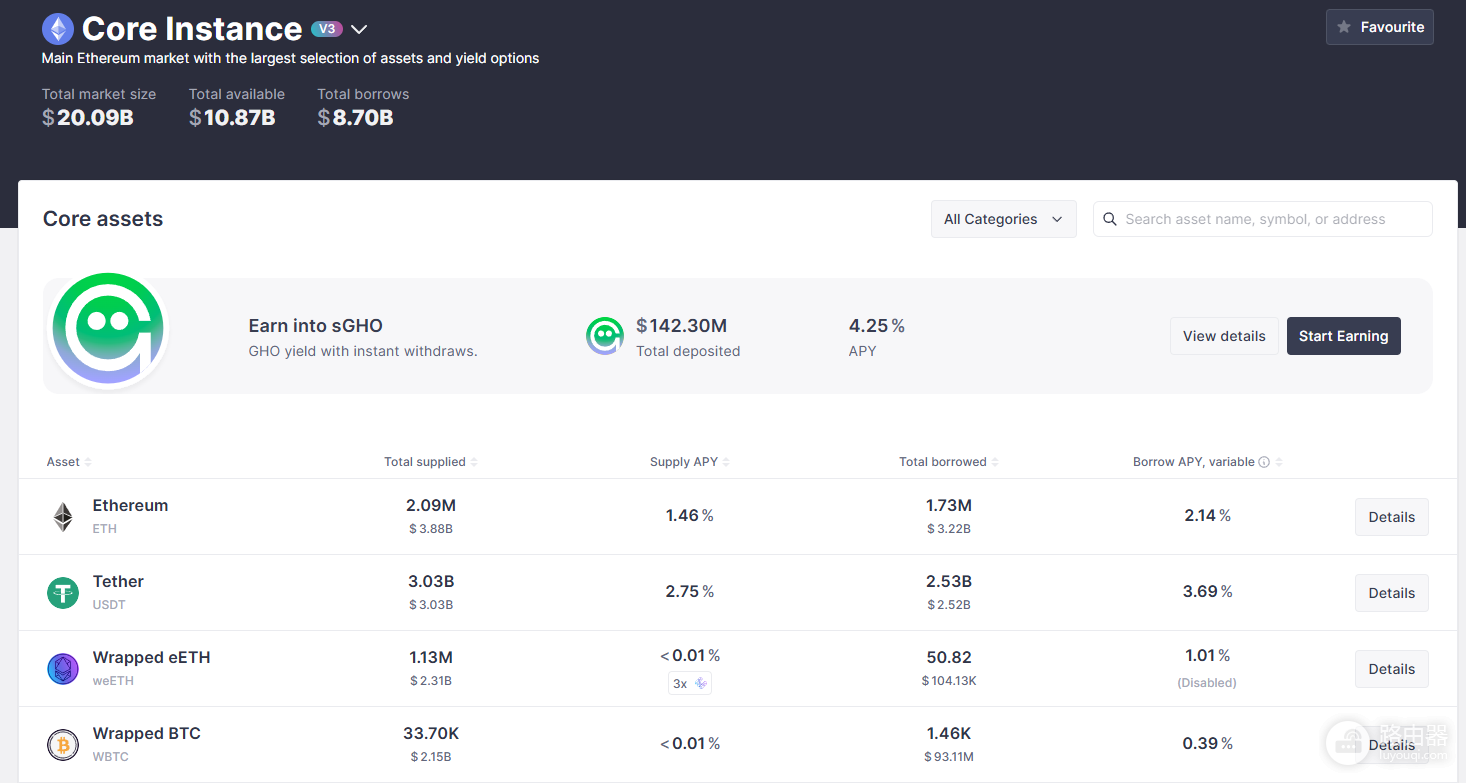Click the Ethereum asset name
Viewport: 1466px width, 783px height.
point(130,506)
